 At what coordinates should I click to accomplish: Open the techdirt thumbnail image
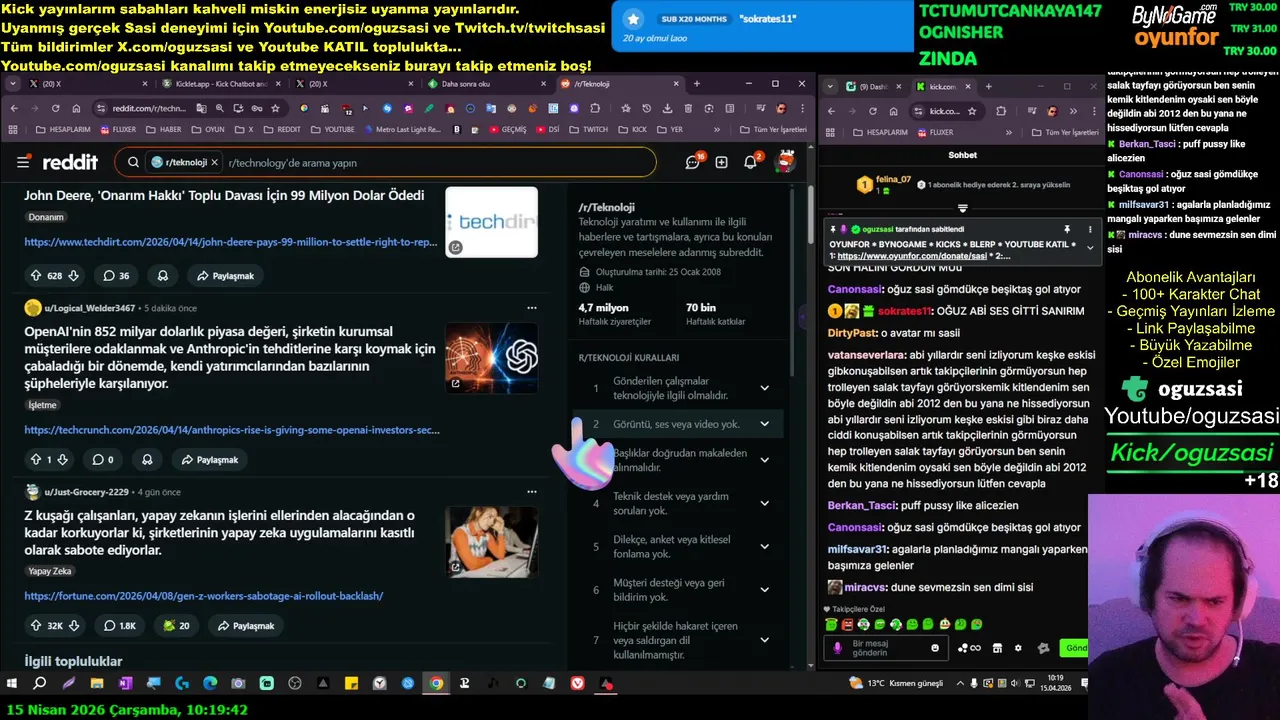[491, 222]
